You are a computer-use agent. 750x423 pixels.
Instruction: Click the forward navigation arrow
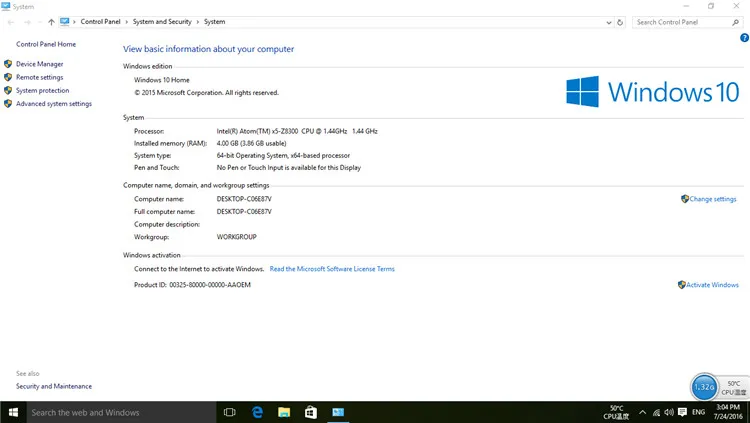pyautogui.click(x=27, y=22)
